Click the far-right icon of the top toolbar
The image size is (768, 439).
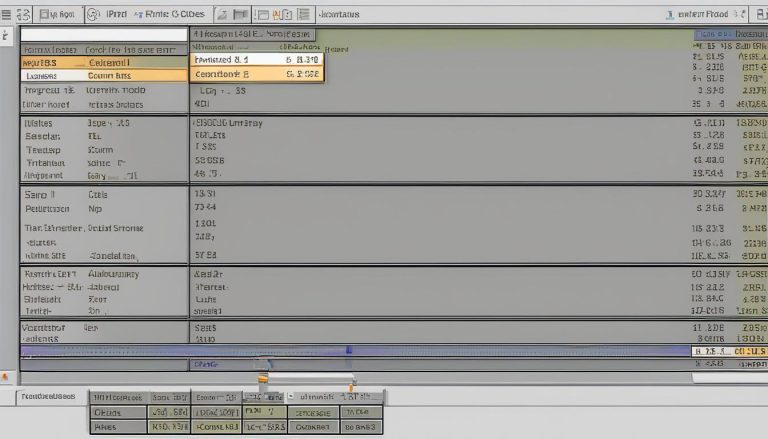click(x=762, y=15)
